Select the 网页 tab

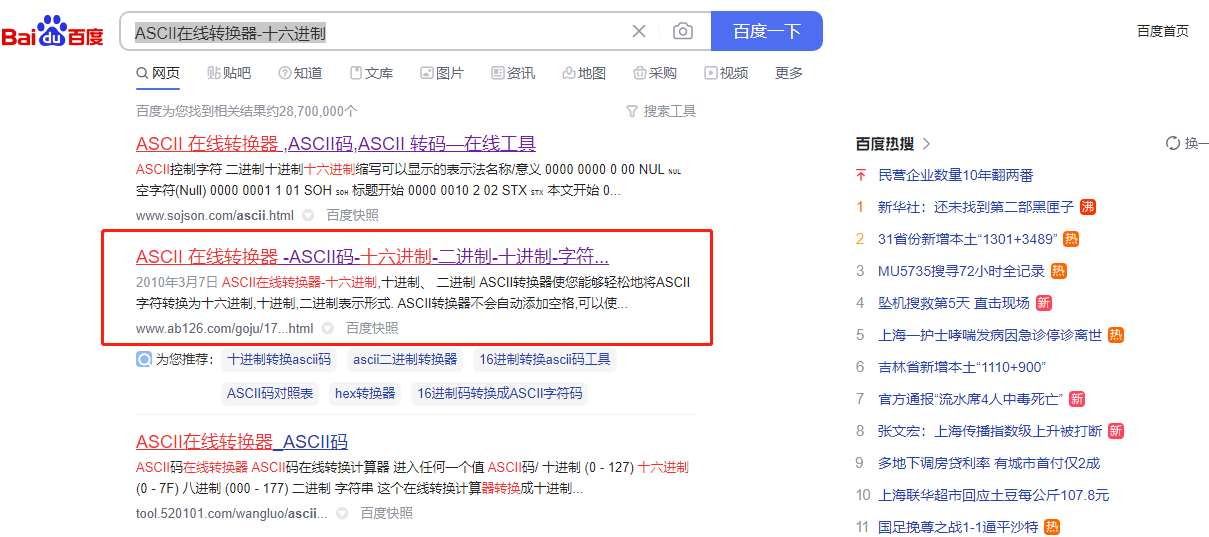[x=158, y=73]
